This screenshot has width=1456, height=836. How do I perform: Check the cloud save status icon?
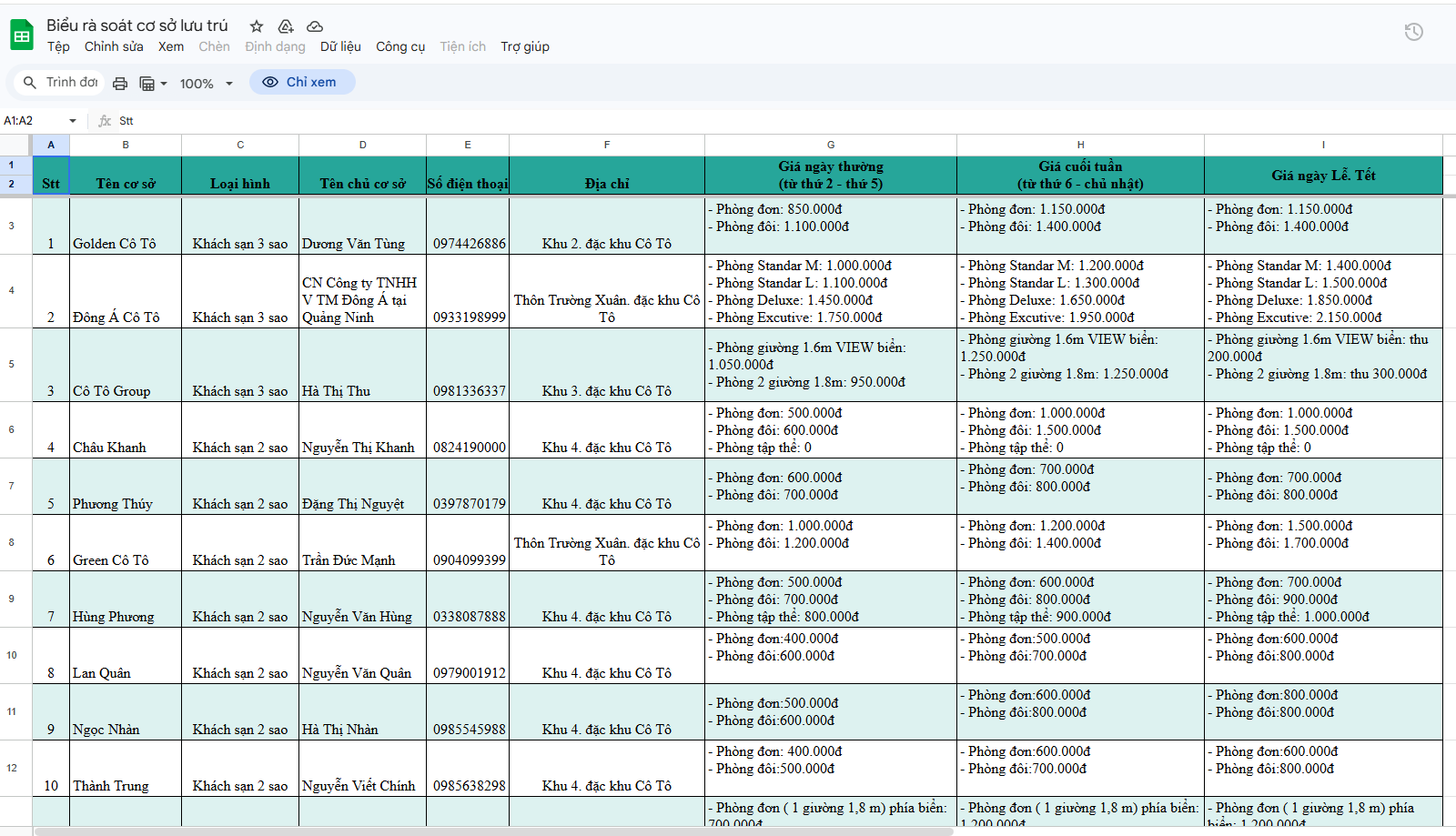point(315,26)
